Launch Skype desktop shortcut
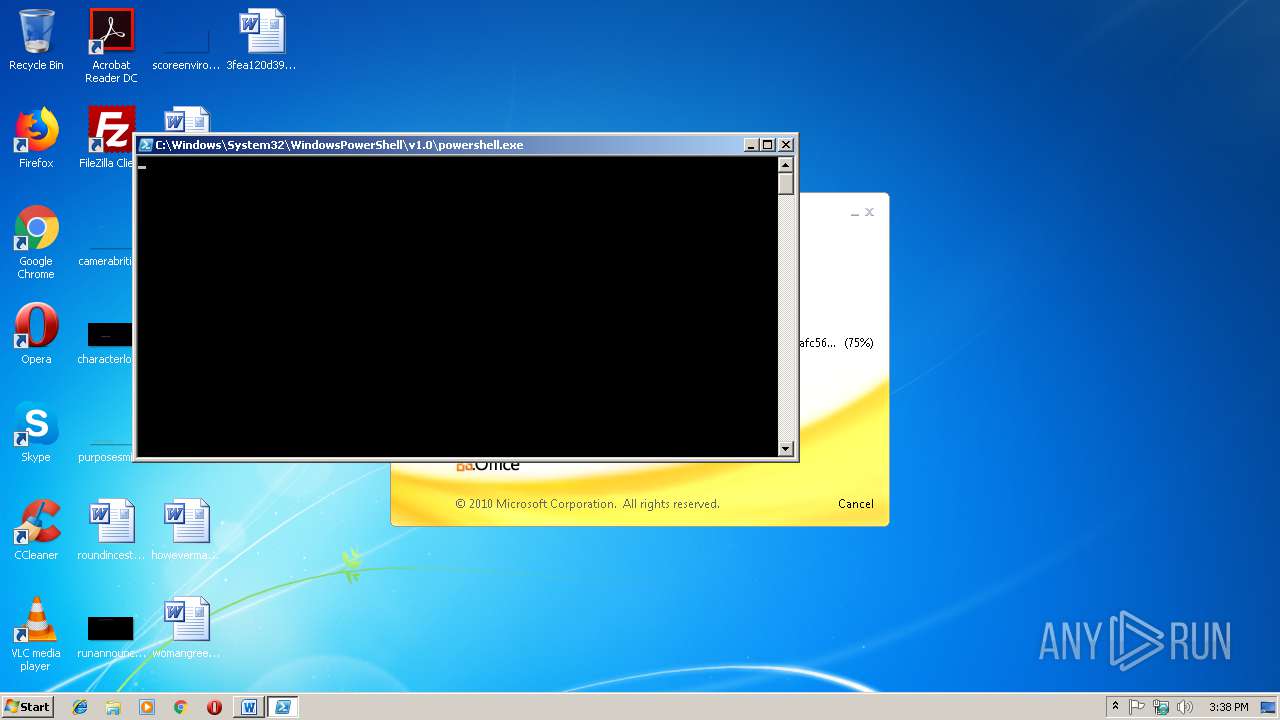Screen dimensions: 1280x720 tap(36, 432)
